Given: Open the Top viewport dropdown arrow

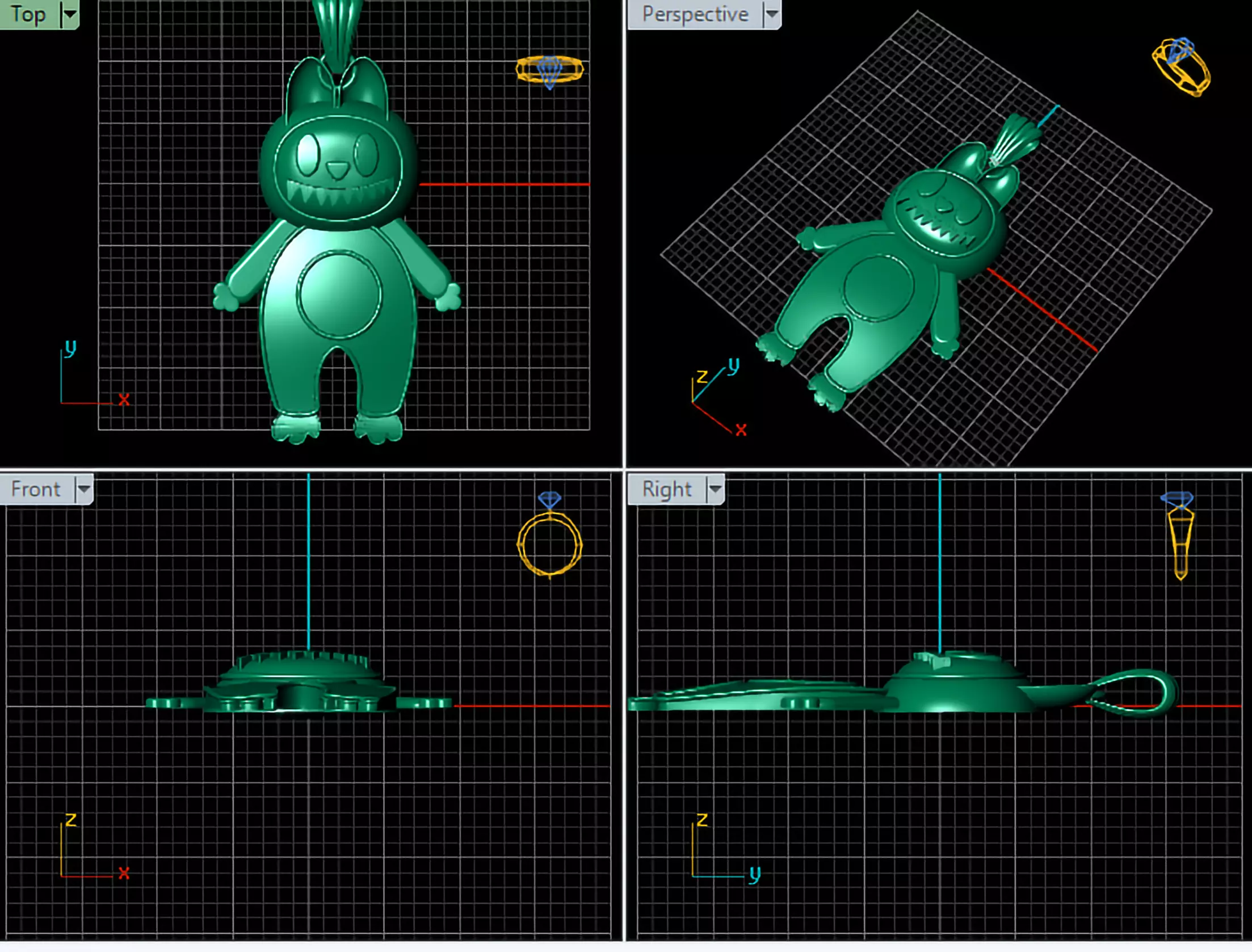Looking at the screenshot, I should click(70, 14).
